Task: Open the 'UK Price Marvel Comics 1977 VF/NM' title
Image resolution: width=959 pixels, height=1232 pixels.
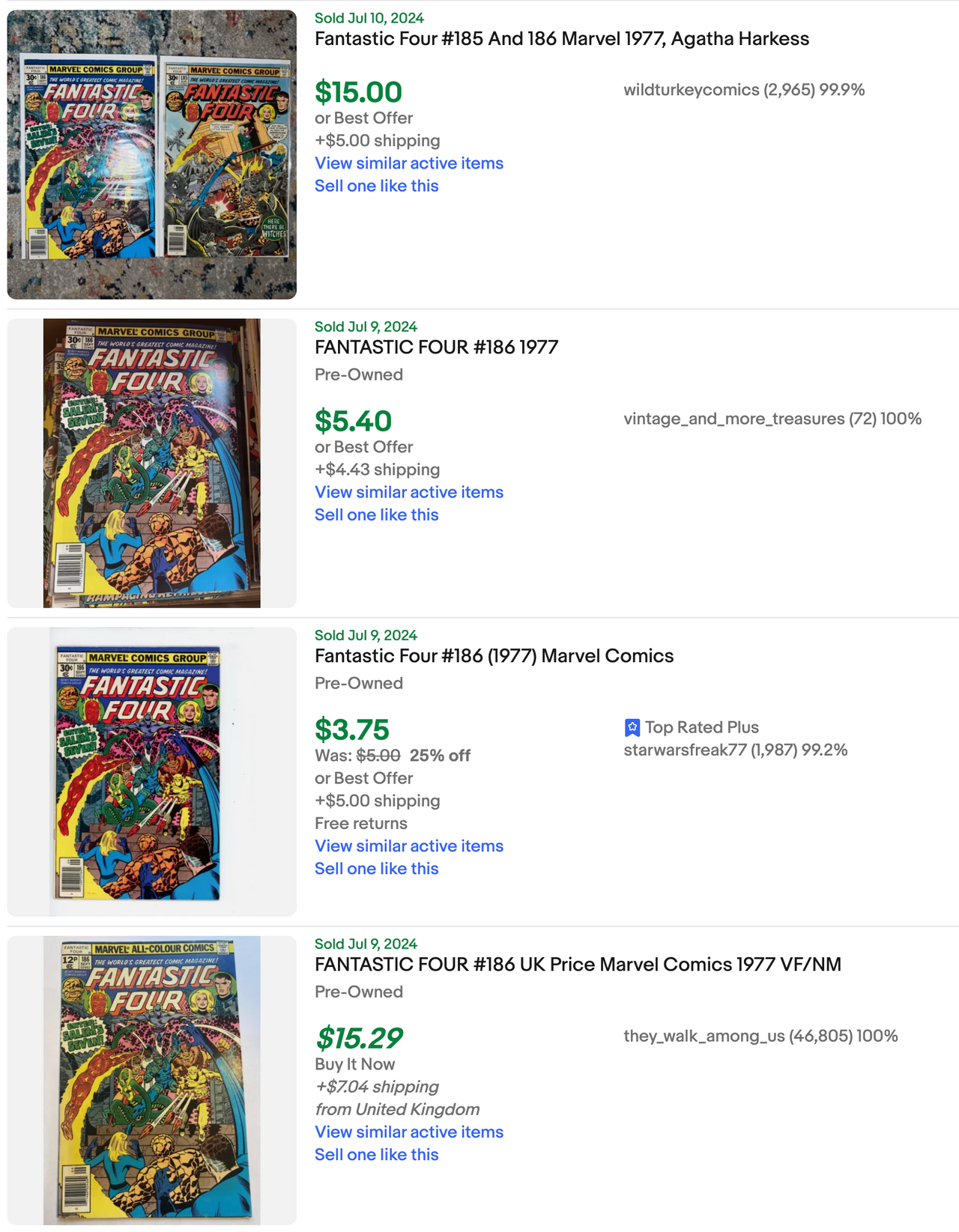Action: (578, 965)
